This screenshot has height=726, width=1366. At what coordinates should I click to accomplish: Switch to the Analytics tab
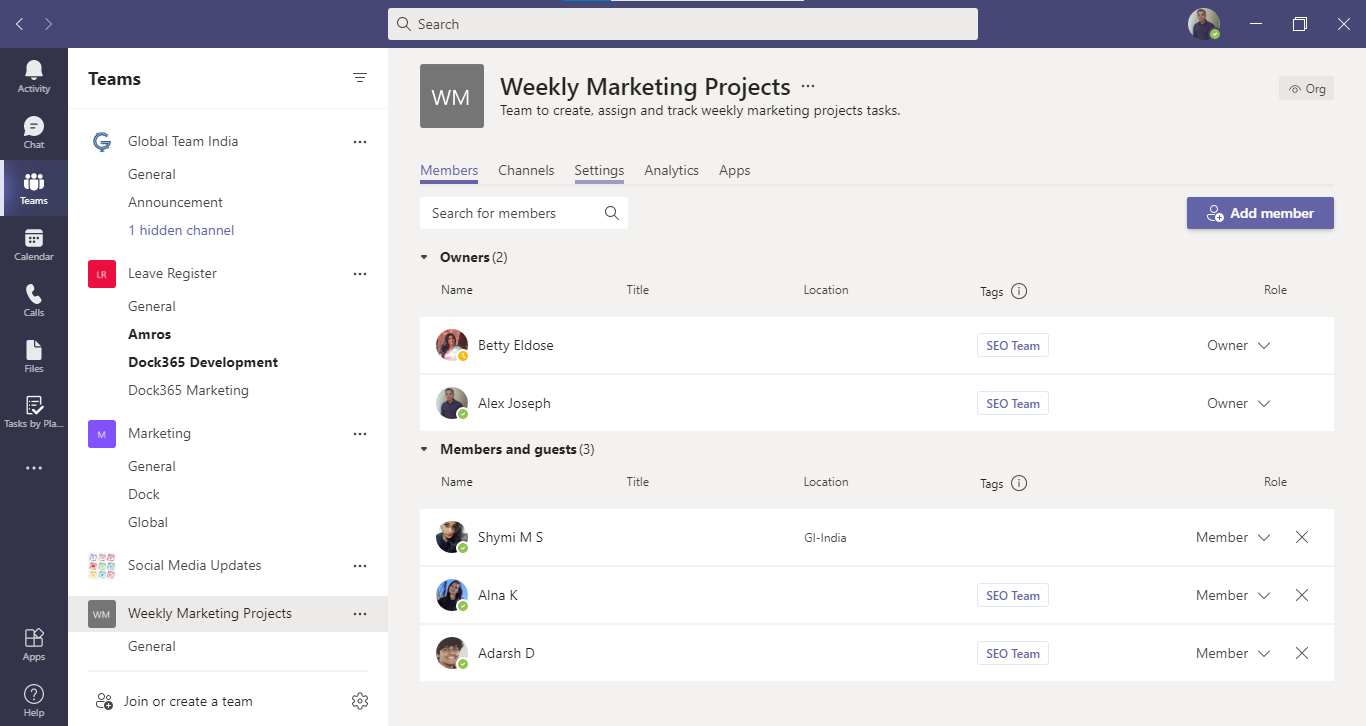coord(671,170)
